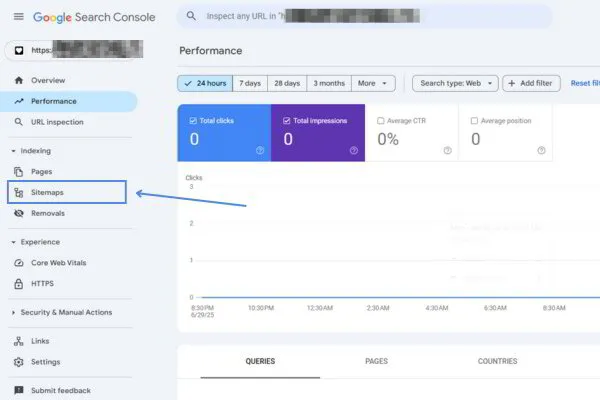
Task: Toggle the Total clicks checkbox
Action: pos(194,121)
